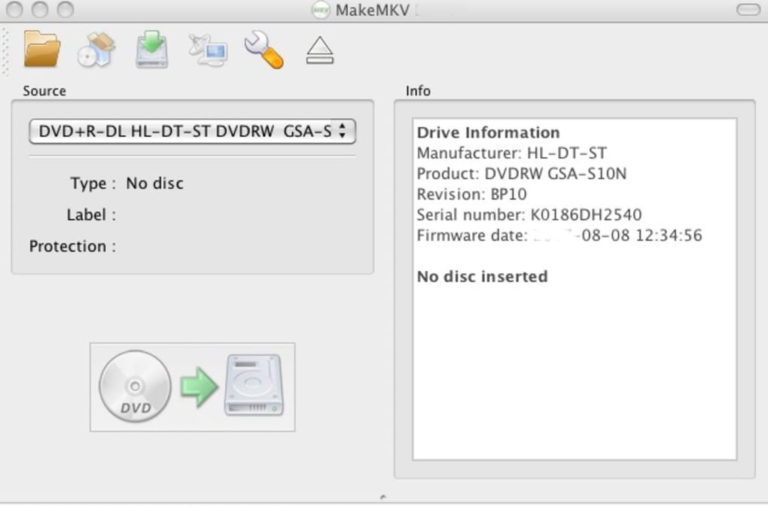Viewport: 768px width, 507px height.
Task: Click the 'Product: DVDRW GSA-S10N' line
Action: (522, 174)
